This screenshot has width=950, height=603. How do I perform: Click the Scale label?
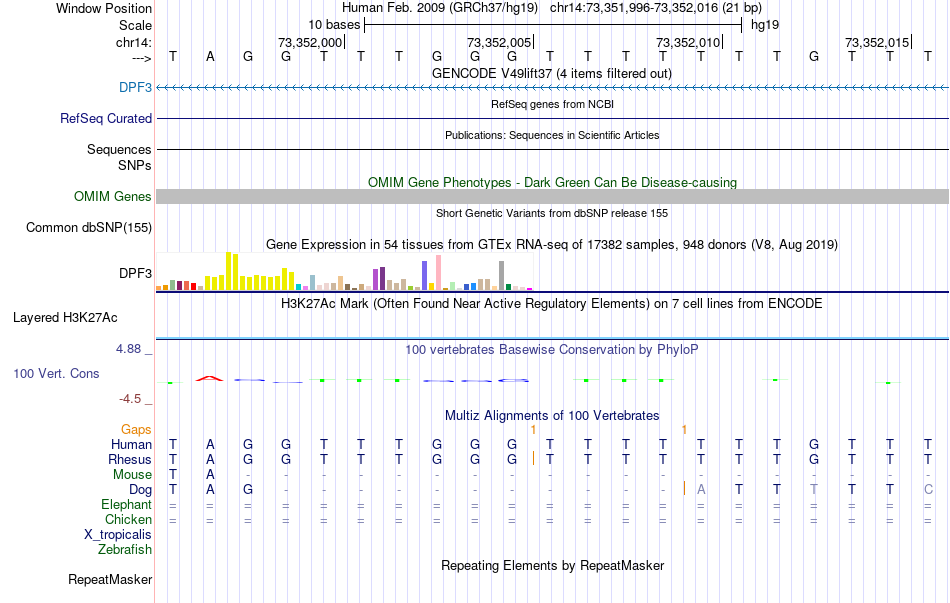135,25
